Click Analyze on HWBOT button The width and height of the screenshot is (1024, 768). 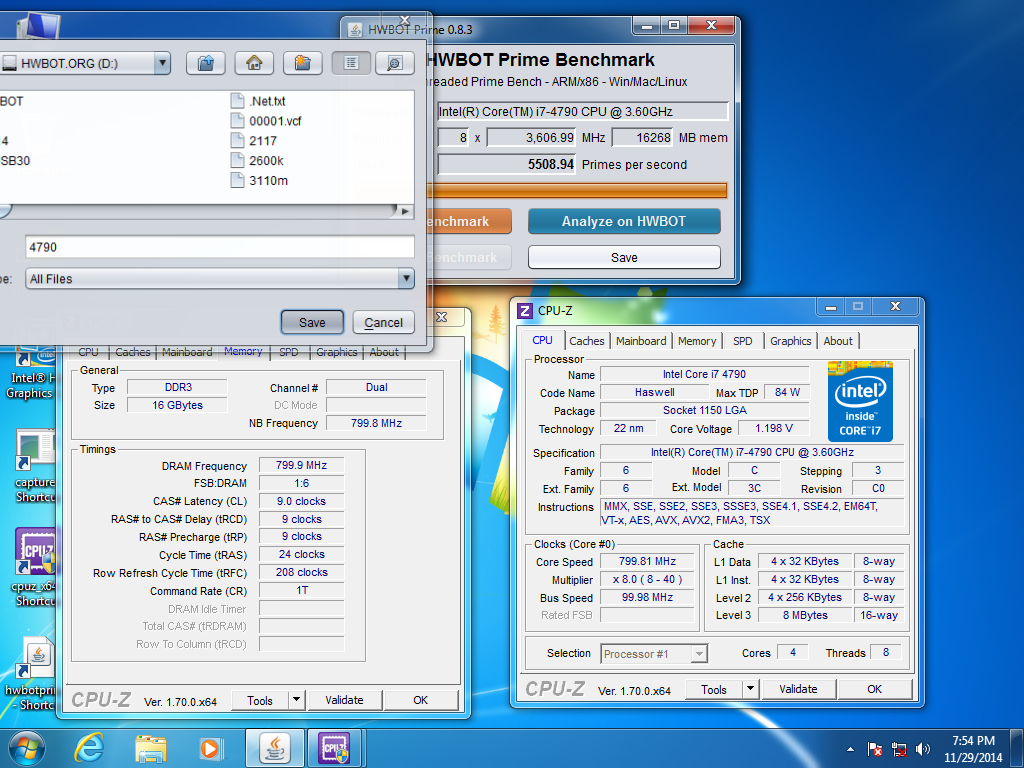(x=624, y=221)
